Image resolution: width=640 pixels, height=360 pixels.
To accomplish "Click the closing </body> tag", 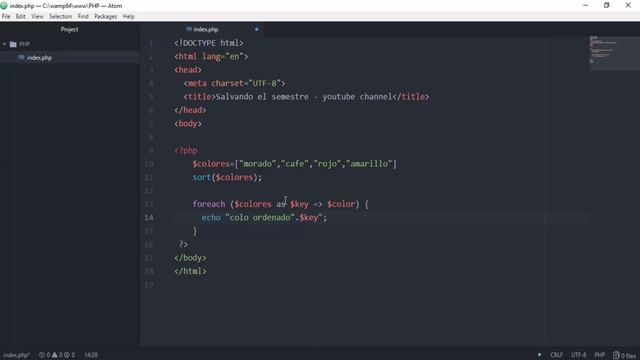I will coord(190,258).
